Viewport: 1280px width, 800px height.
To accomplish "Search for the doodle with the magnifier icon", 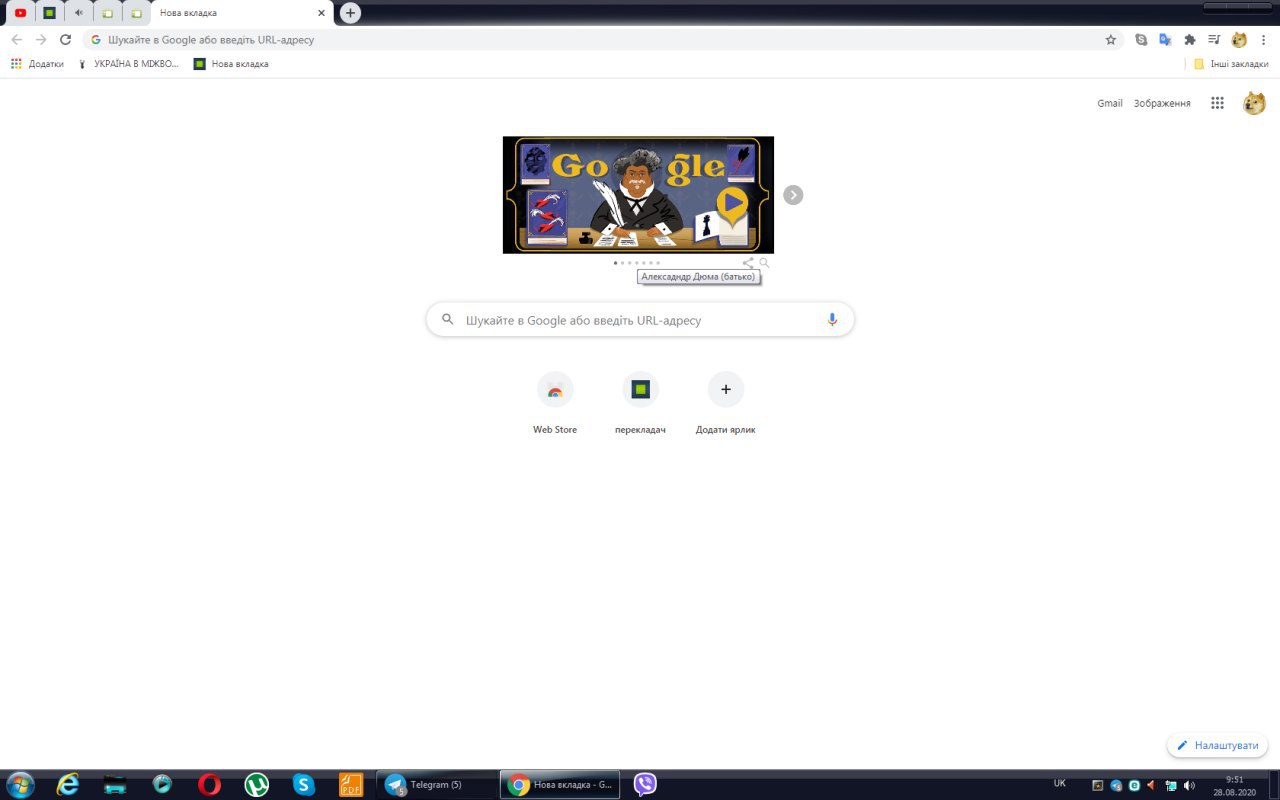I will [764, 263].
